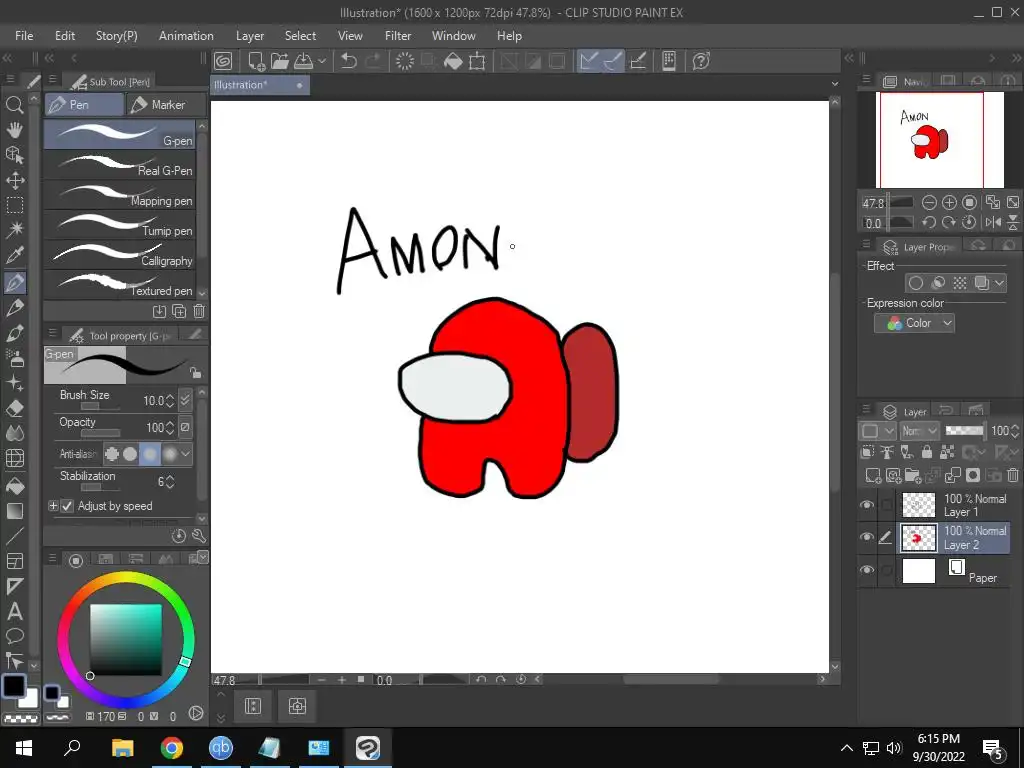Open the Save dropdown arrow
The image size is (1024, 768).
pyautogui.click(x=322, y=61)
